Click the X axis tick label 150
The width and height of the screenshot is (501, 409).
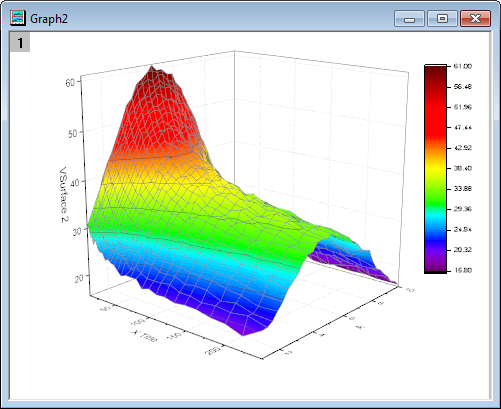175,335
